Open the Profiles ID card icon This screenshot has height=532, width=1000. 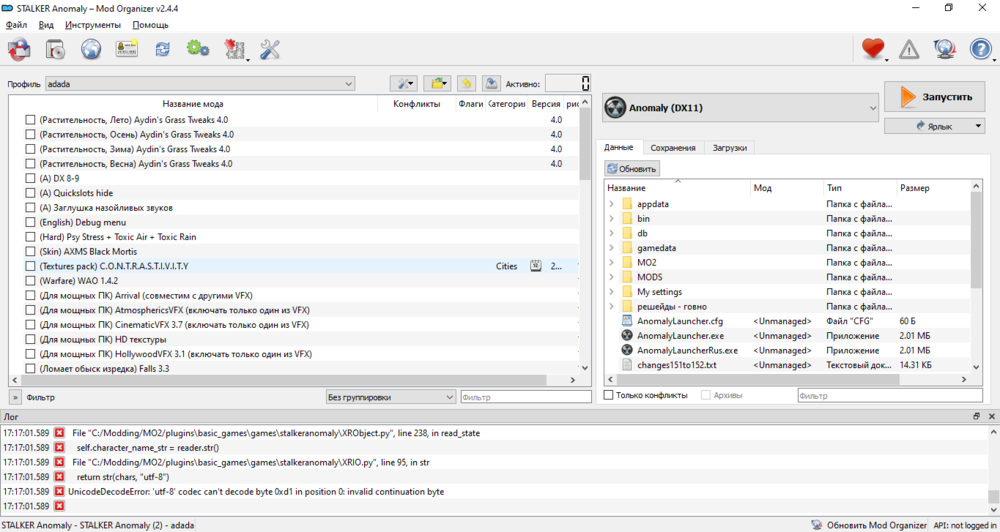pyautogui.click(x=126, y=49)
